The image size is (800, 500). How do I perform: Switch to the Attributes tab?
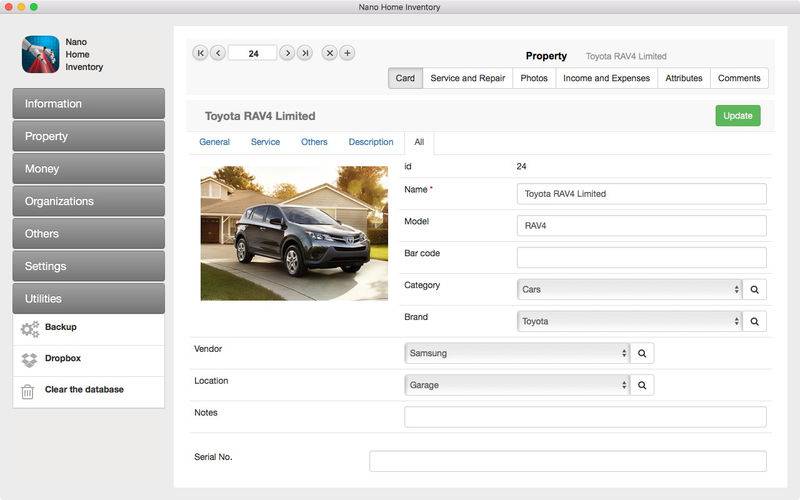pyautogui.click(x=684, y=78)
